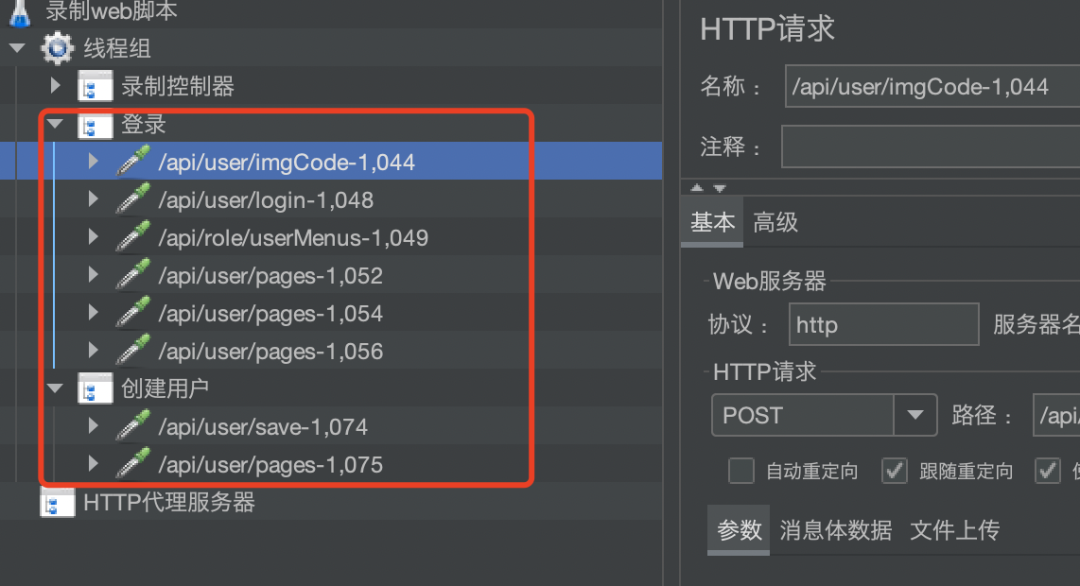Expand the /api/user/save-1,074 node

[93, 426]
